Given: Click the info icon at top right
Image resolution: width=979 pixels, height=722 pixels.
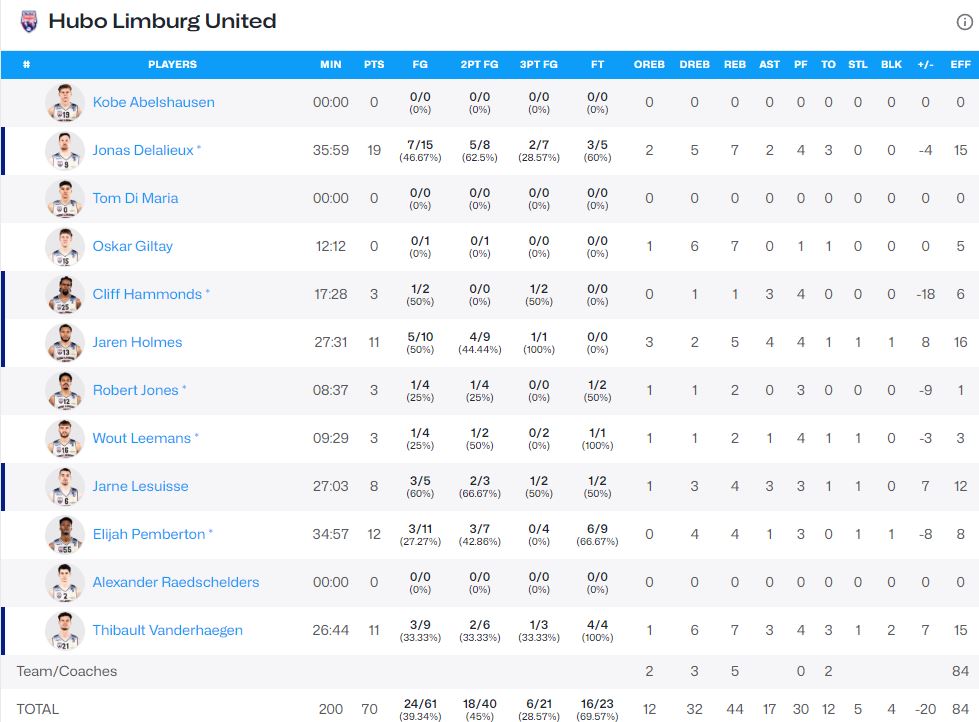Looking at the screenshot, I should click(x=964, y=22).
